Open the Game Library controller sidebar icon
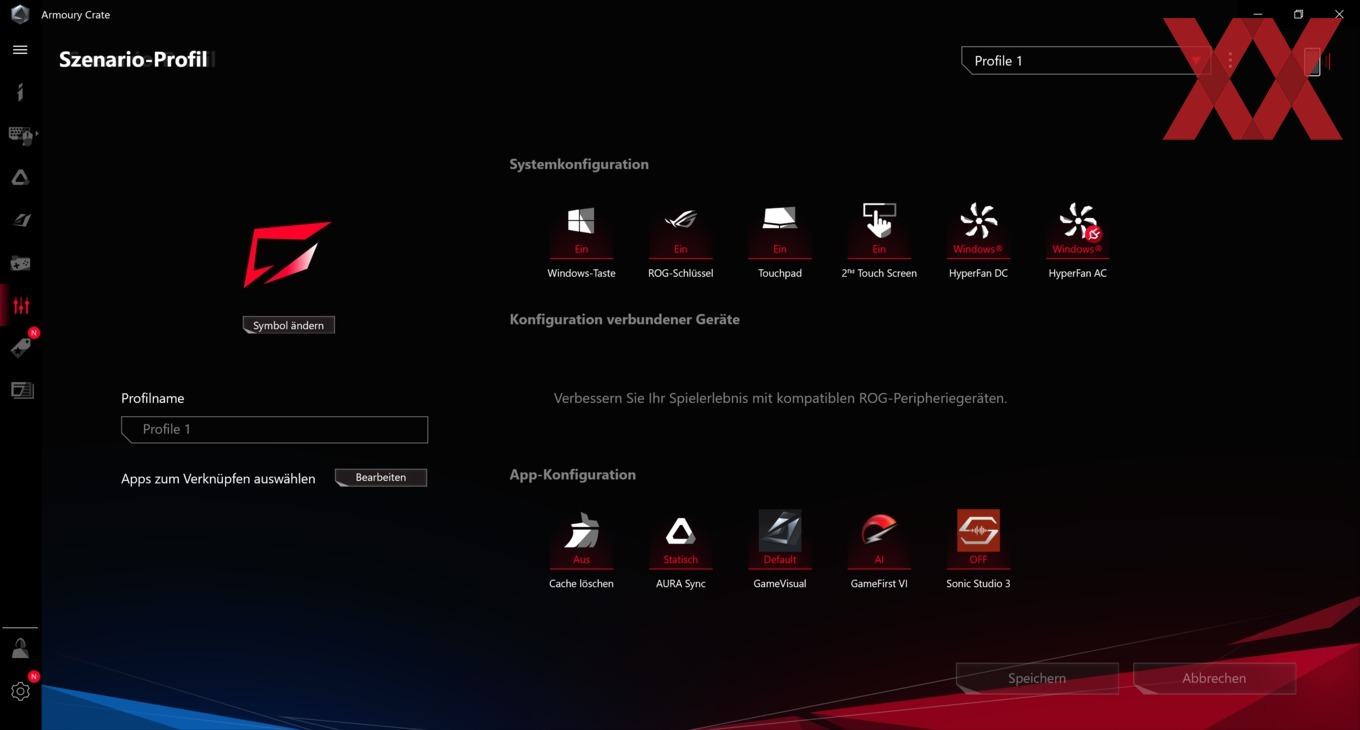Screen dimensions: 1360x730 20,263
